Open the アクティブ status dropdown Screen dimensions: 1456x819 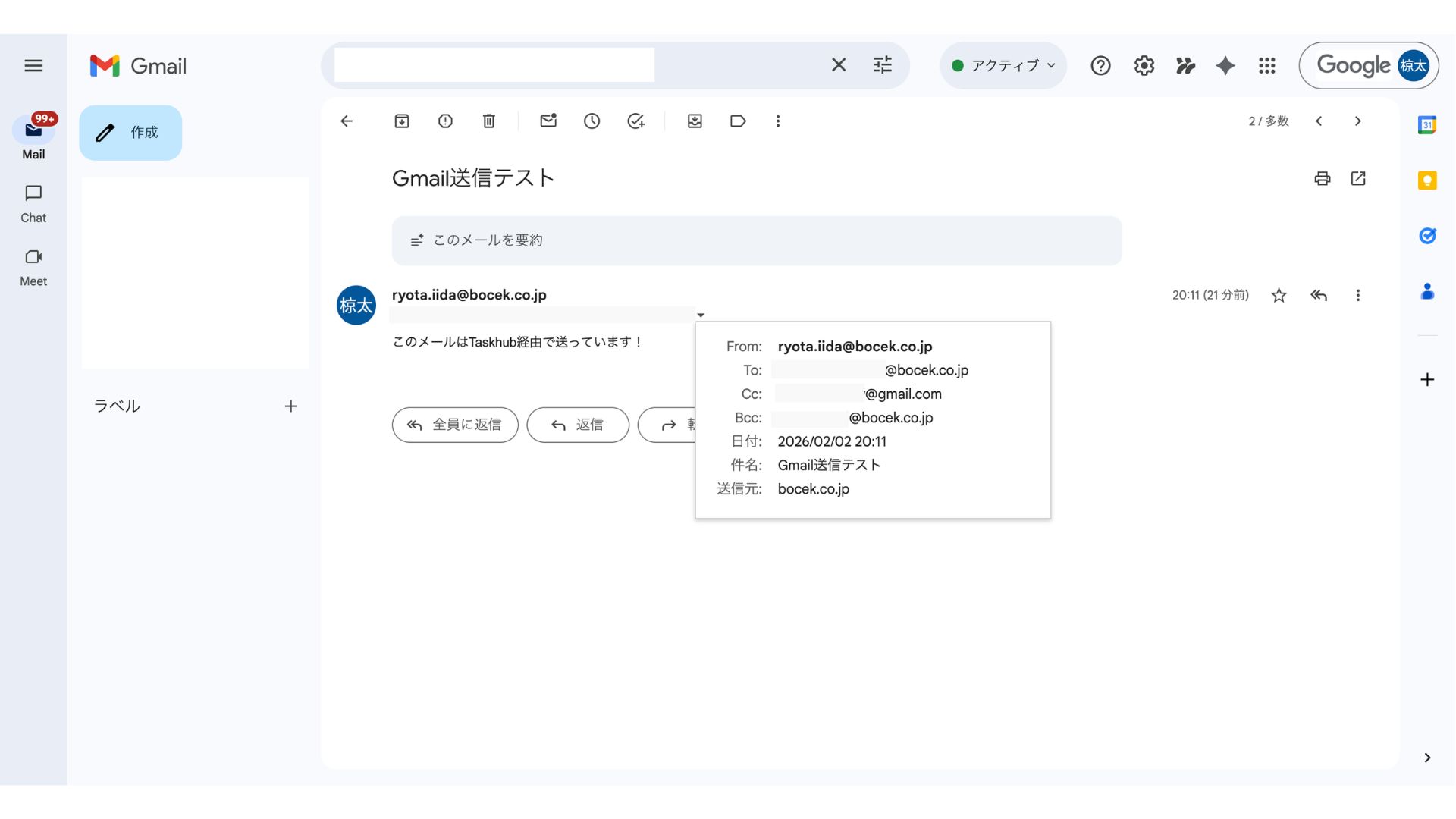(1003, 66)
